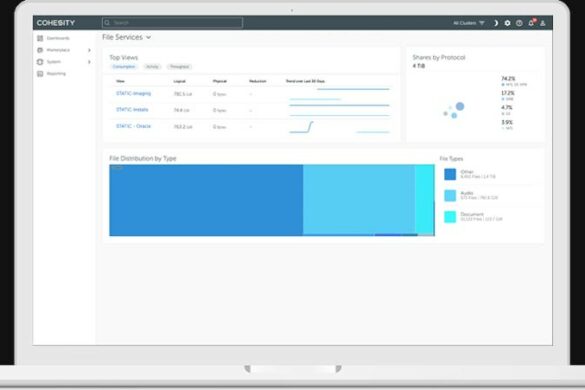Click the Dashboards sidebar icon
This screenshot has width=585, height=390.
click(x=40, y=38)
